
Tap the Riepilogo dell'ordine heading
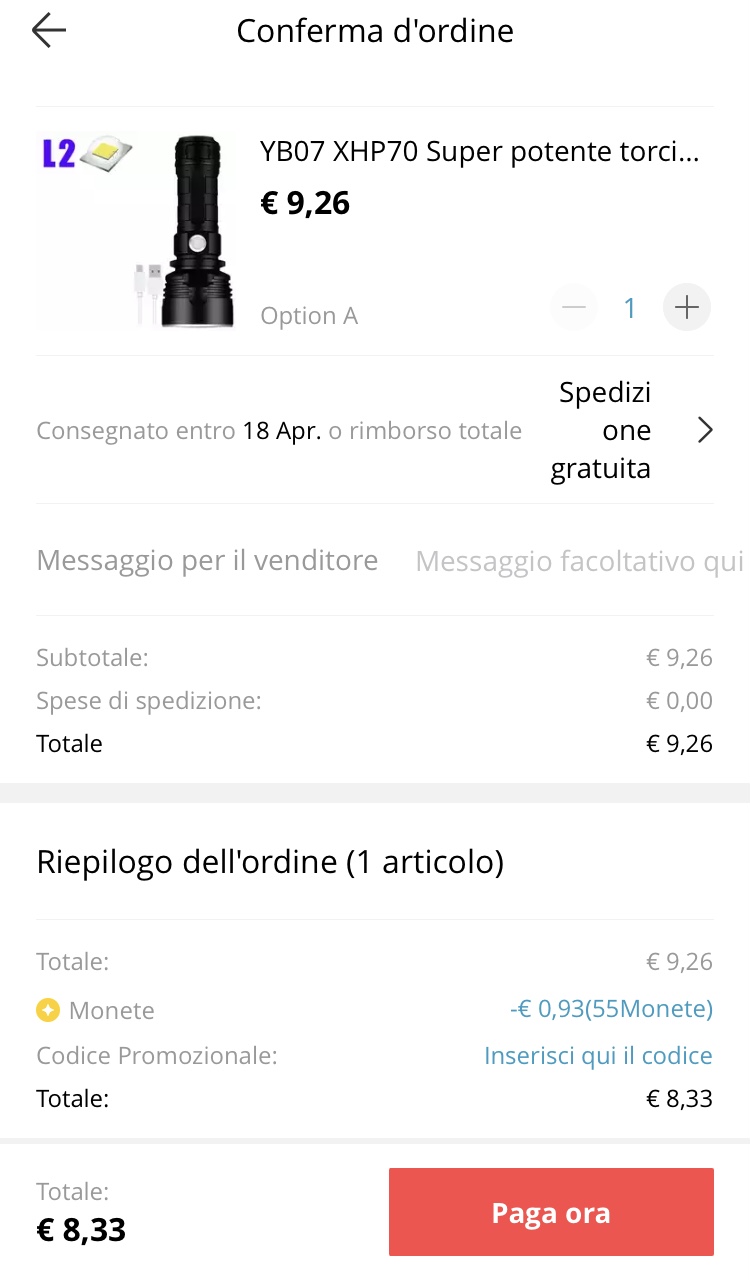(270, 861)
